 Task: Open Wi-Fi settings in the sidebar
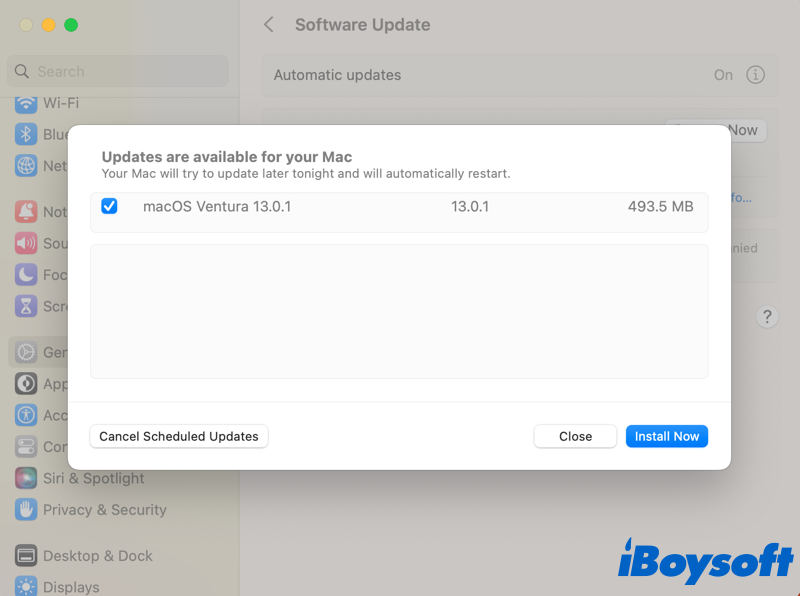[x=60, y=103]
